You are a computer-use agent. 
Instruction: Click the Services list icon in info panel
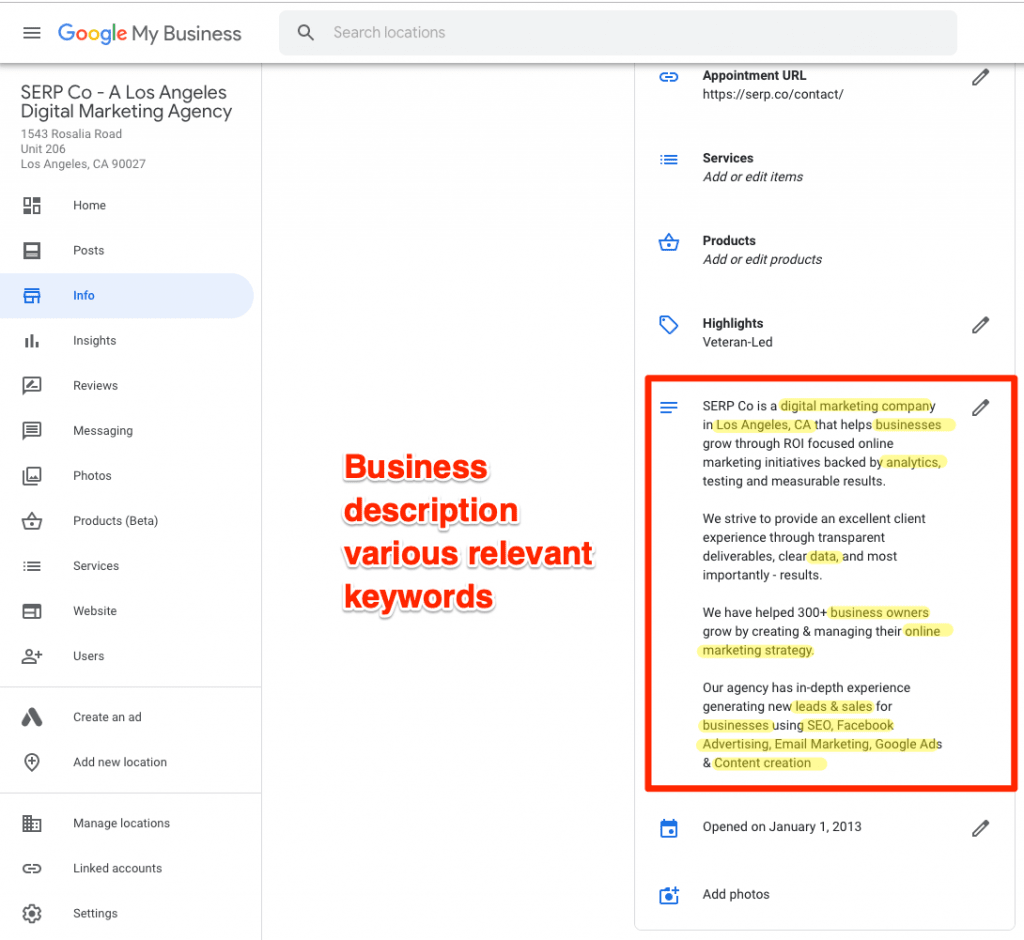pos(669,159)
